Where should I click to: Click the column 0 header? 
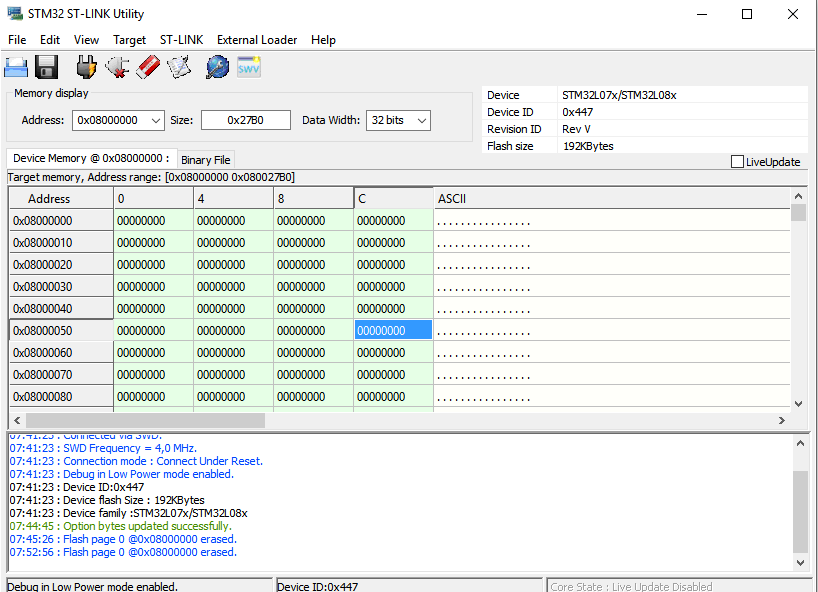[153, 199]
